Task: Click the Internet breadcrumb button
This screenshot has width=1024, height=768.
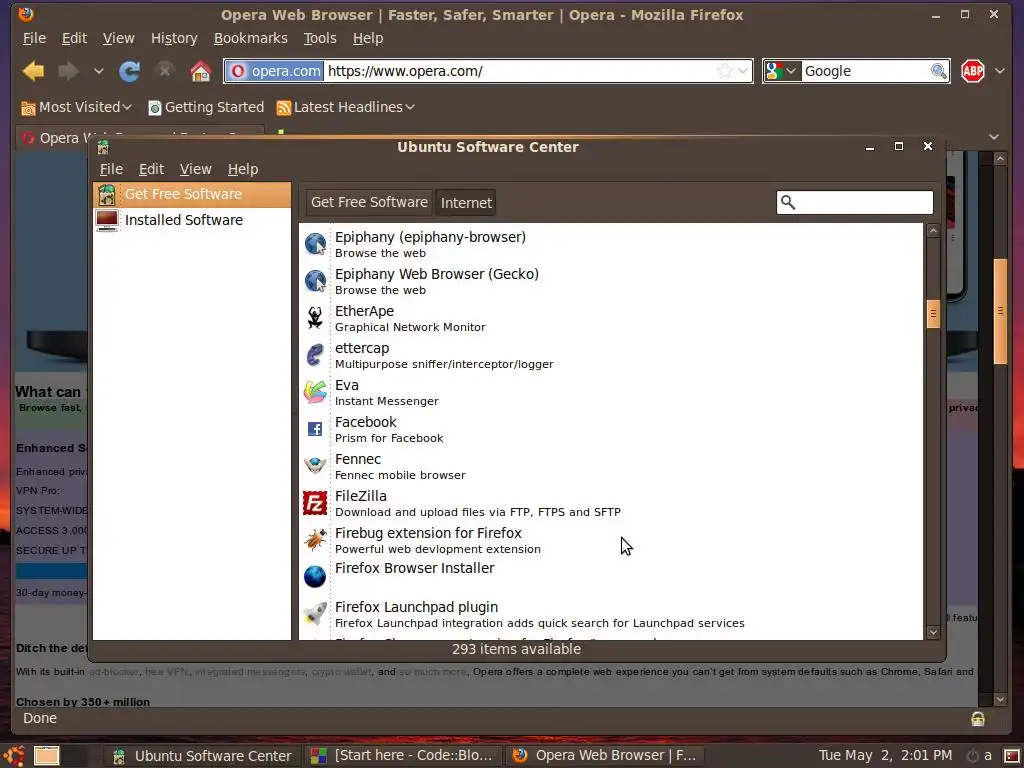Action: [x=466, y=203]
